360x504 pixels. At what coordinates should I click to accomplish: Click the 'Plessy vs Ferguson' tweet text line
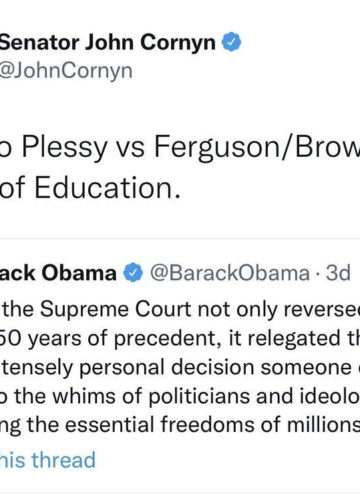click(180, 147)
